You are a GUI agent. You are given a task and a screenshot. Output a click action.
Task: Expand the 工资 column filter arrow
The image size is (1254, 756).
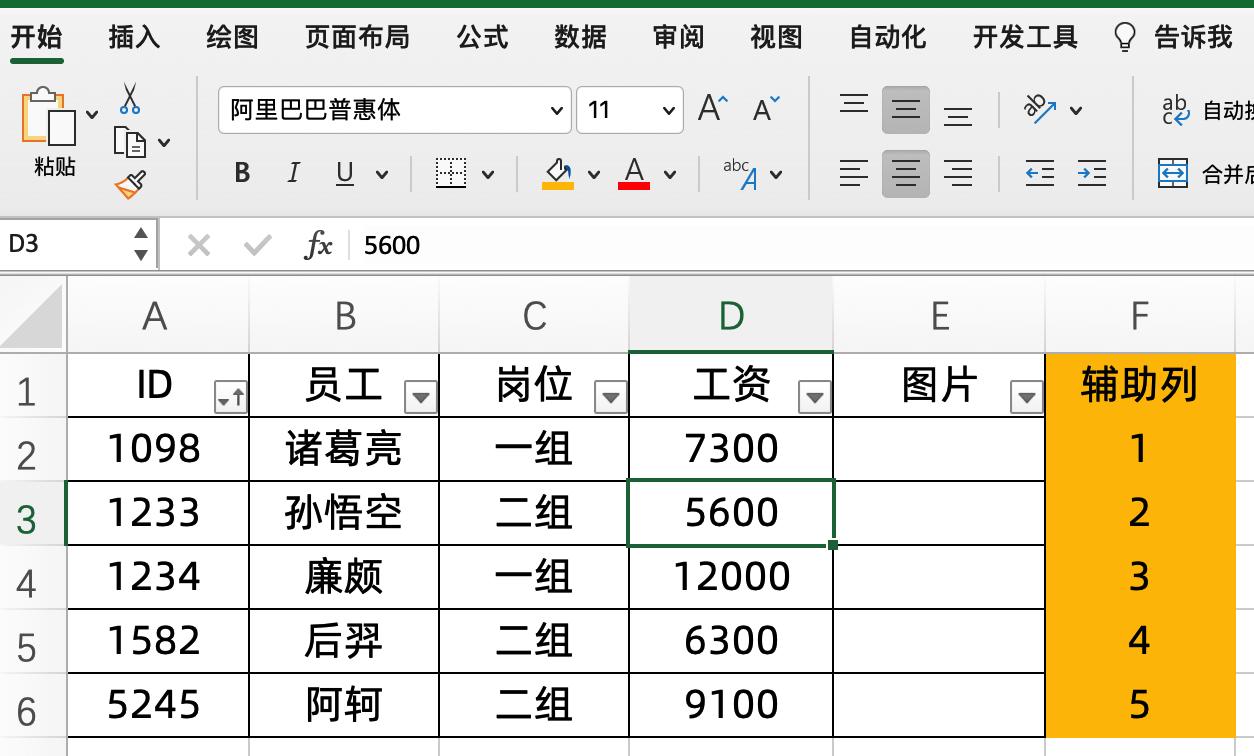pos(813,397)
